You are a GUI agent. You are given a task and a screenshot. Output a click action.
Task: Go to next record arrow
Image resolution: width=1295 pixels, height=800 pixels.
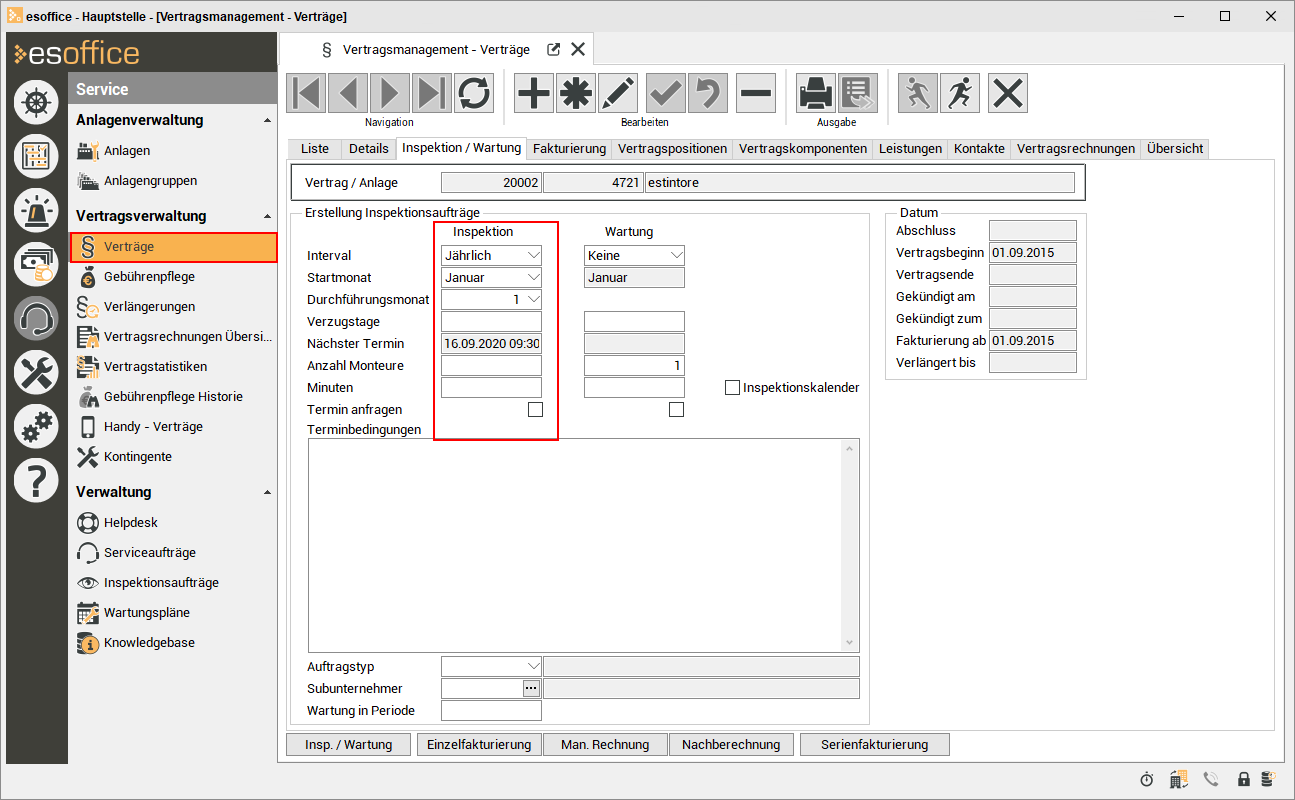[x=390, y=93]
